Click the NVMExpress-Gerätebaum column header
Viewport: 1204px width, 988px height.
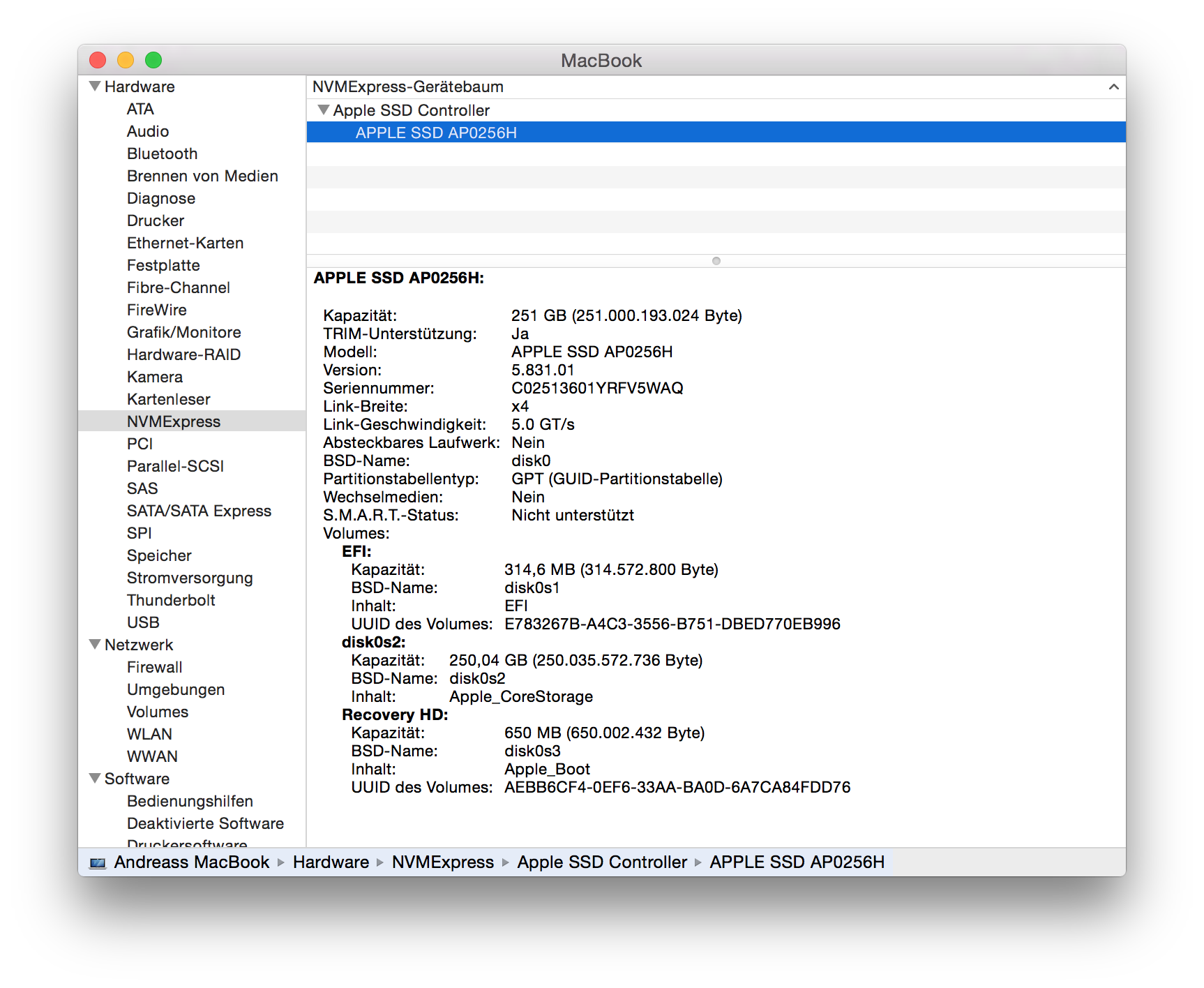(x=716, y=87)
